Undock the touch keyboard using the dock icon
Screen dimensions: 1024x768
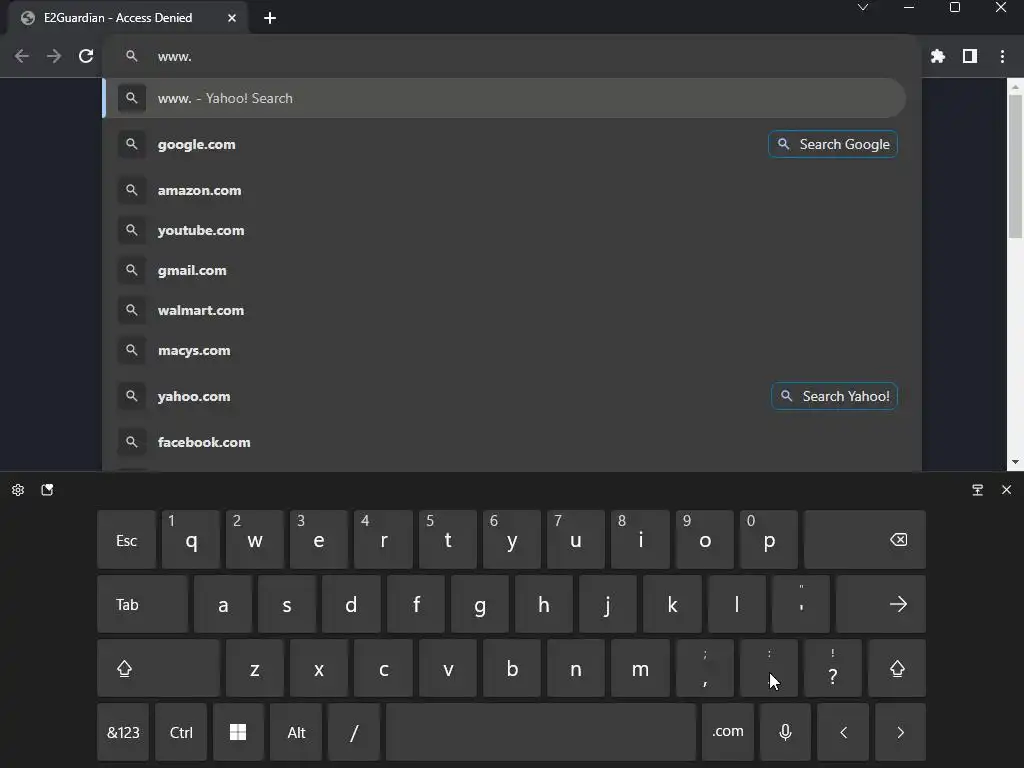tap(978, 490)
